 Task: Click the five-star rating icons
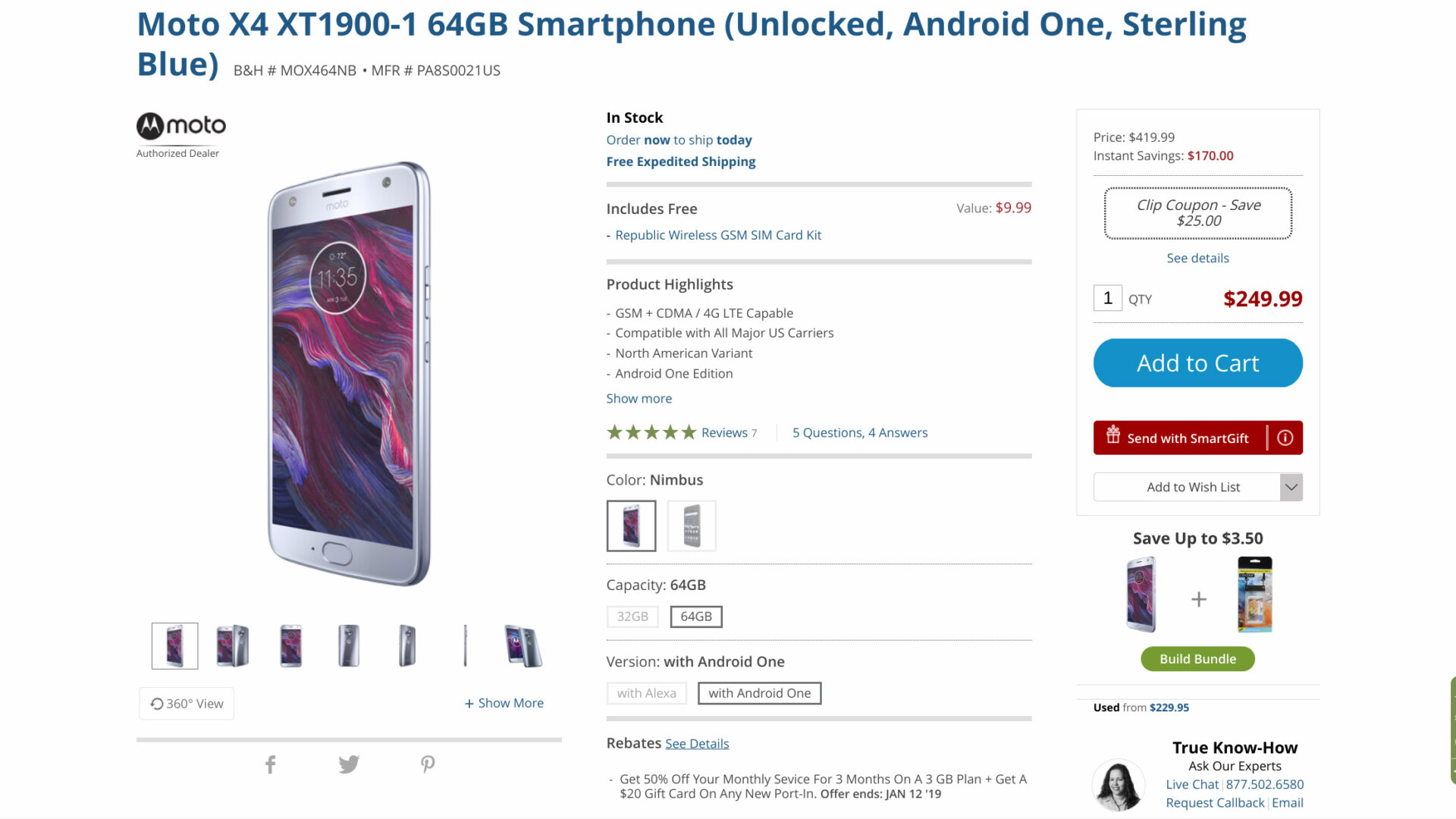[651, 432]
